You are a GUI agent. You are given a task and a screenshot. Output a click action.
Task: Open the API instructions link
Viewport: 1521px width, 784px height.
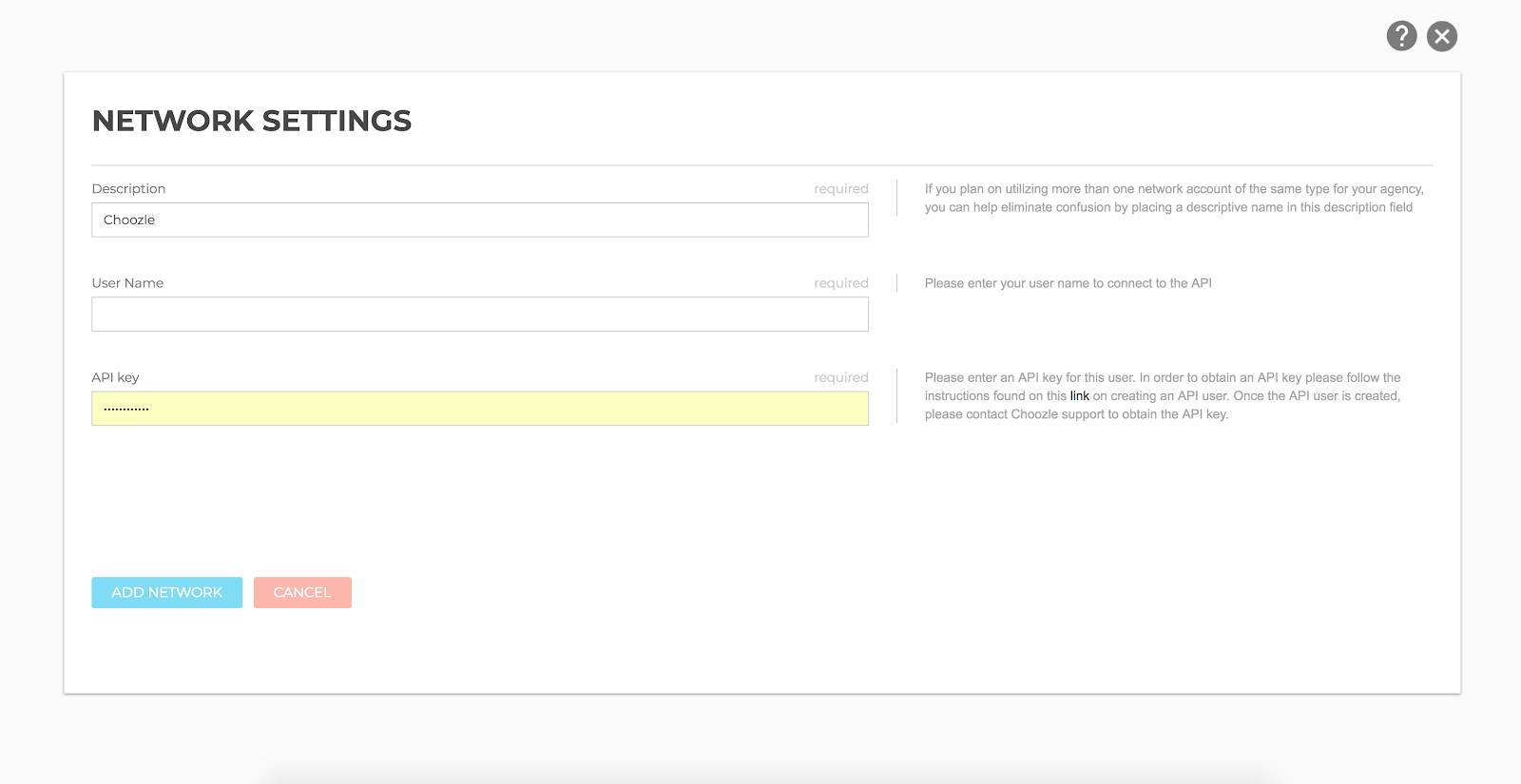(1080, 396)
